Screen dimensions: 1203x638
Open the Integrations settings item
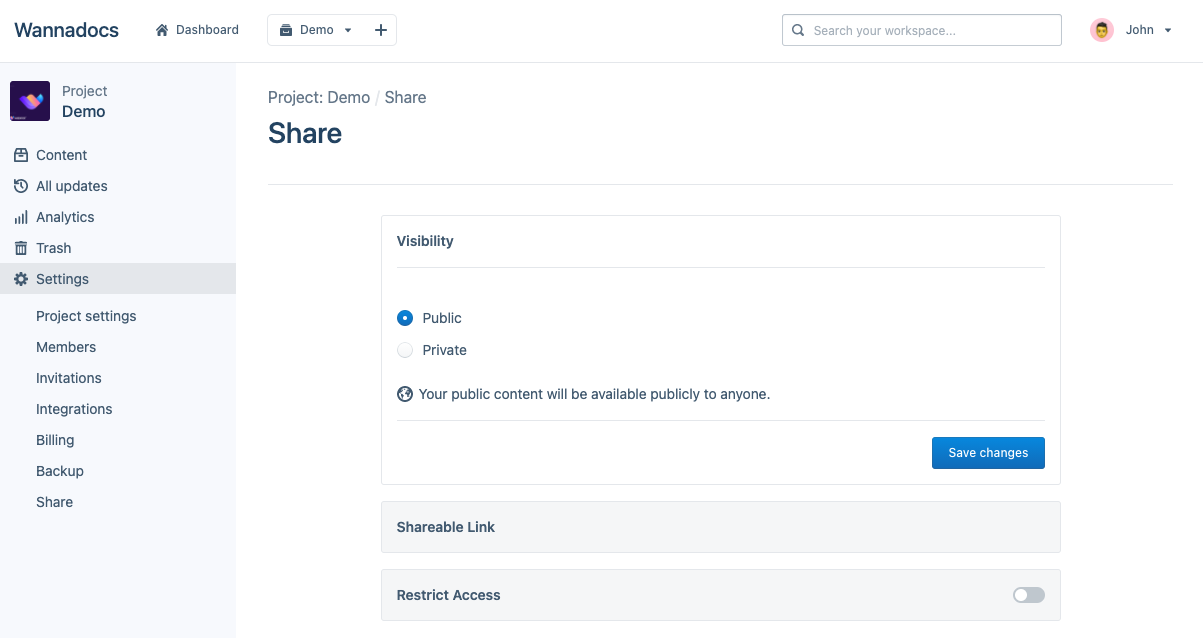tap(74, 409)
